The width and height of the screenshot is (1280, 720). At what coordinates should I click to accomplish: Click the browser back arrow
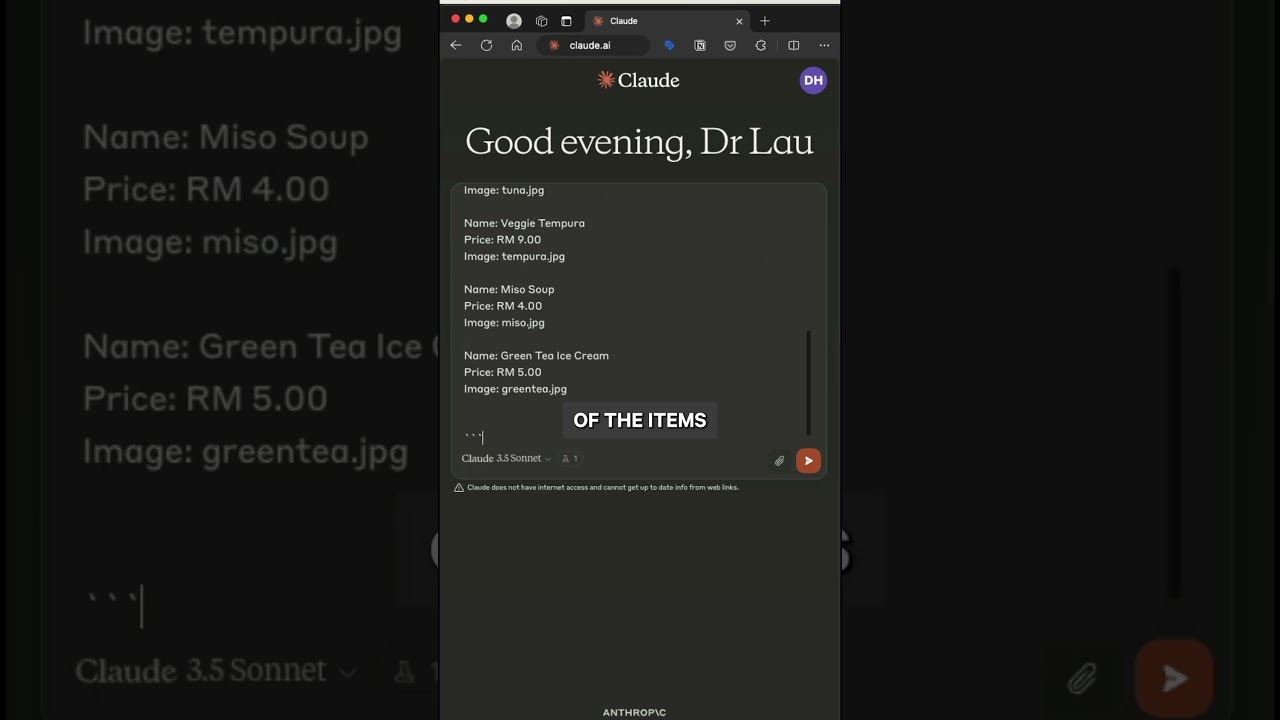click(456, 45)
